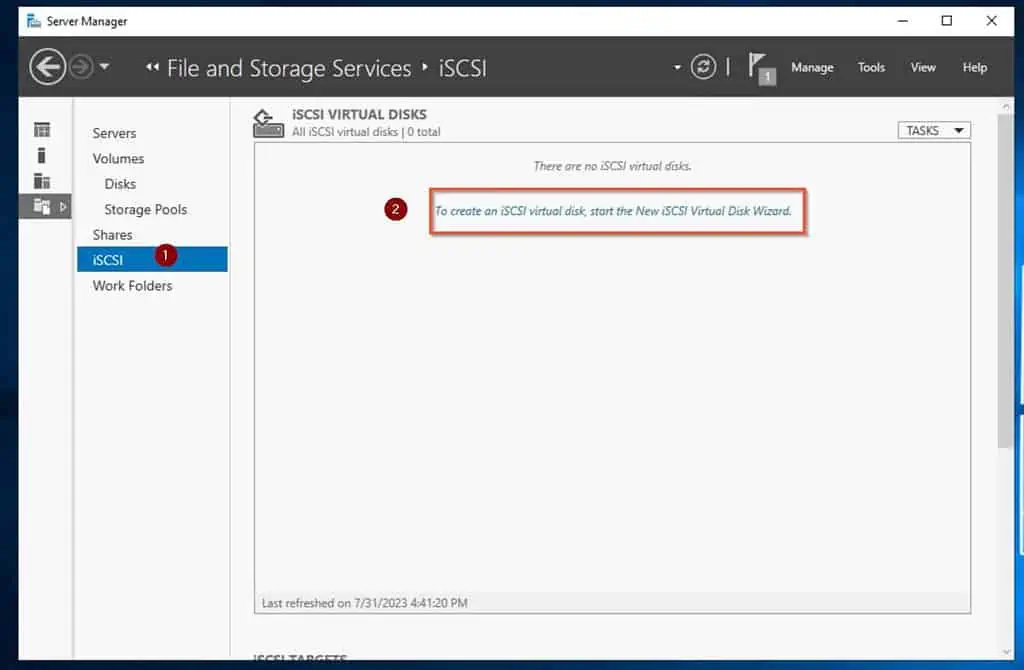Click 'All iSCSI virtual disks | 0 total' subtitle
This screenshot has width=1024, height=670.
366,132
